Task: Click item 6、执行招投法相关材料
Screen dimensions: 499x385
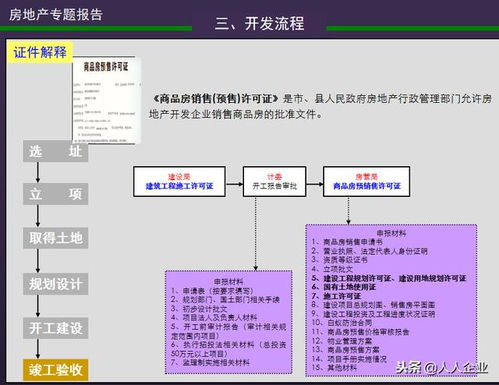Action: 229,349
